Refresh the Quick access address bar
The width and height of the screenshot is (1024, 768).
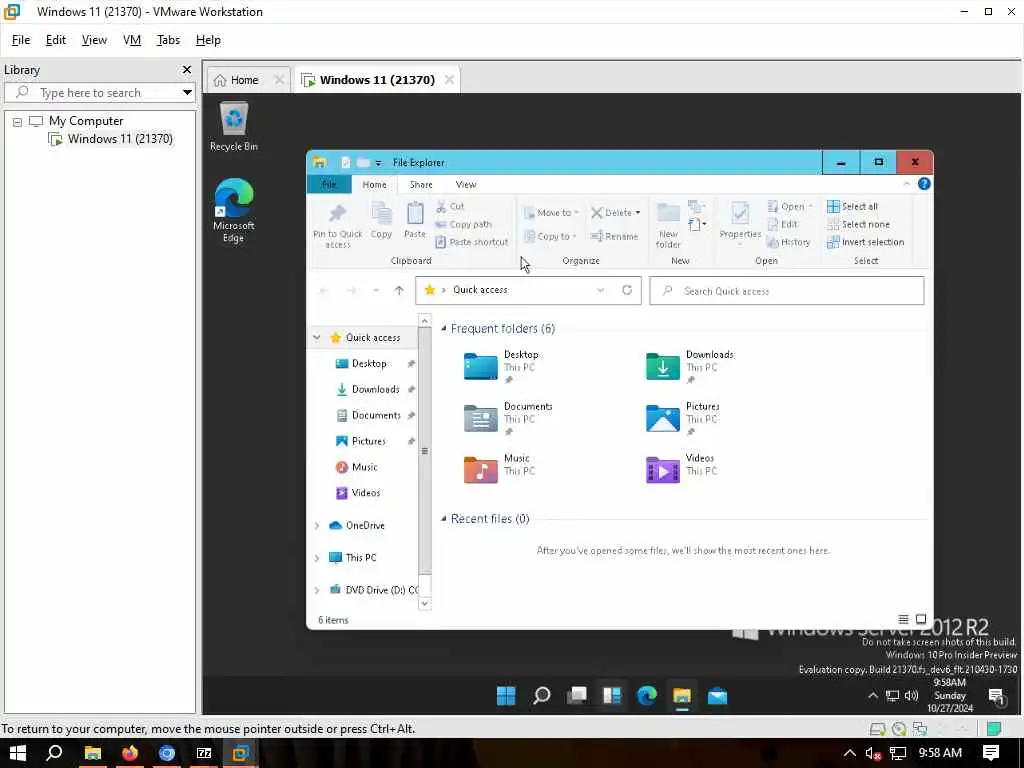click(627, 290)
